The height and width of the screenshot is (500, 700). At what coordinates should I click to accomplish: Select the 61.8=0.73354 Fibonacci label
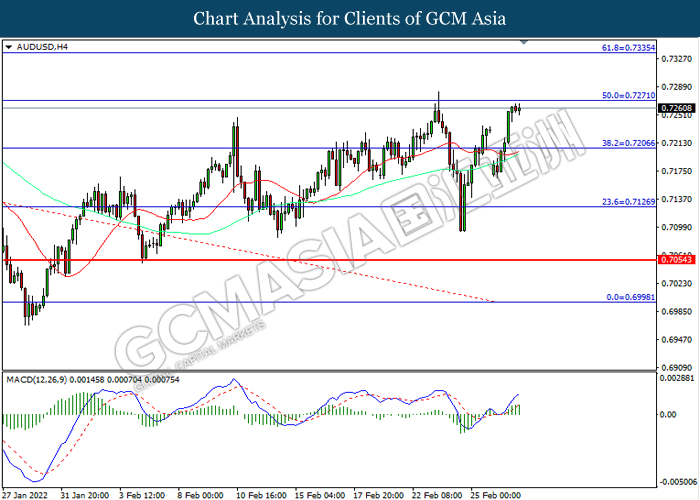[629, 47]
